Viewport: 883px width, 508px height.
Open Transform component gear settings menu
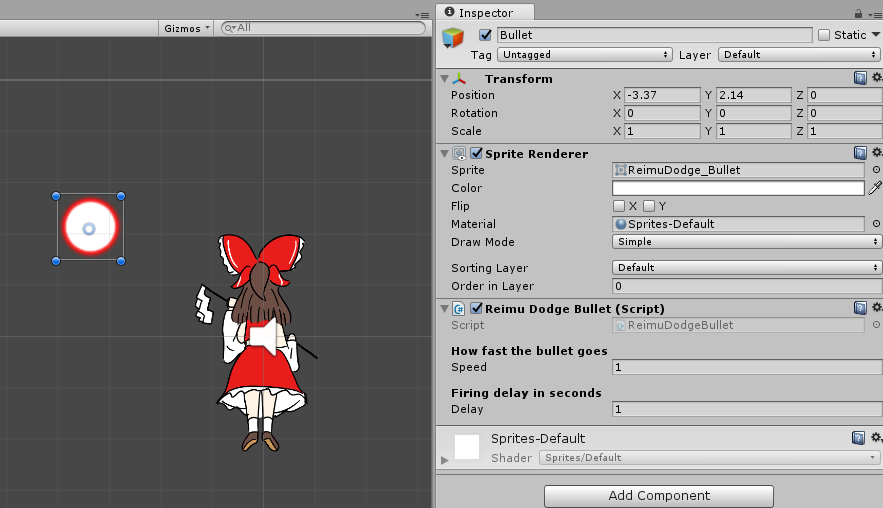(x=877, y=77)
